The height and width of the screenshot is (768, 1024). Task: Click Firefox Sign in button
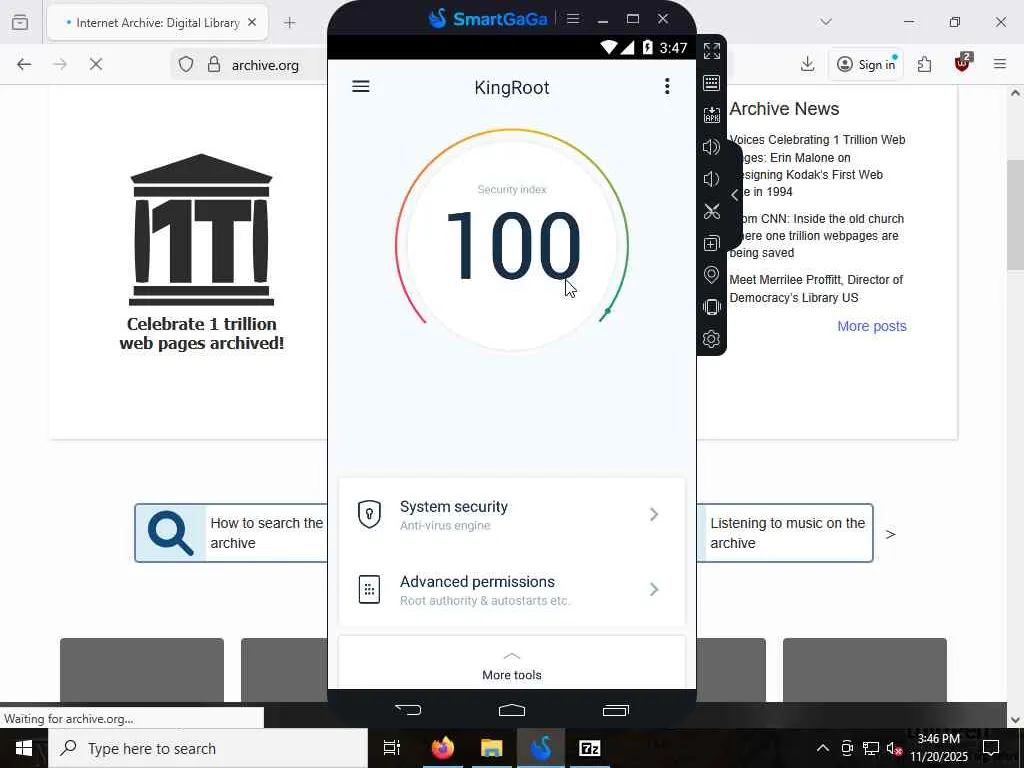click(866, 64)
